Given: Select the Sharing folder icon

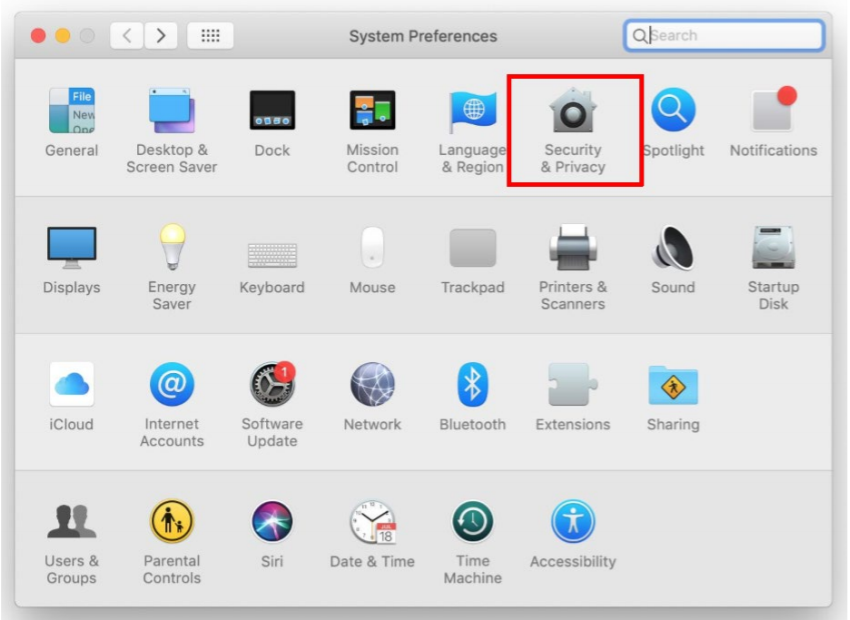Looking at the screenshot, I should (673, 385).
